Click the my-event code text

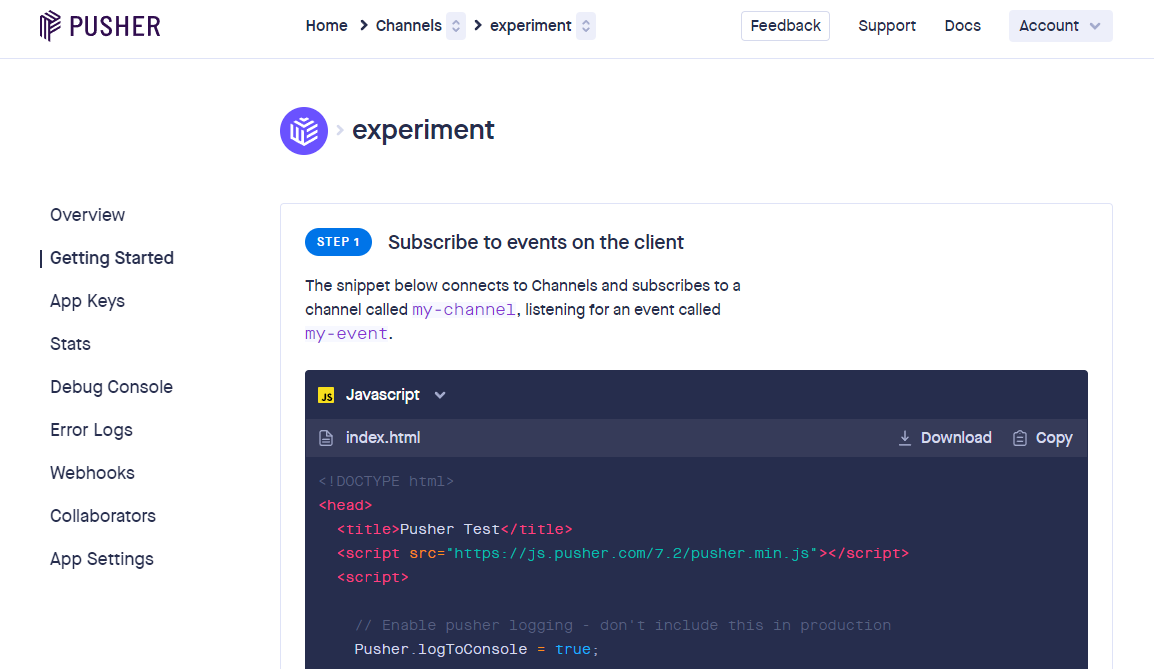click(x=347, y=334)
